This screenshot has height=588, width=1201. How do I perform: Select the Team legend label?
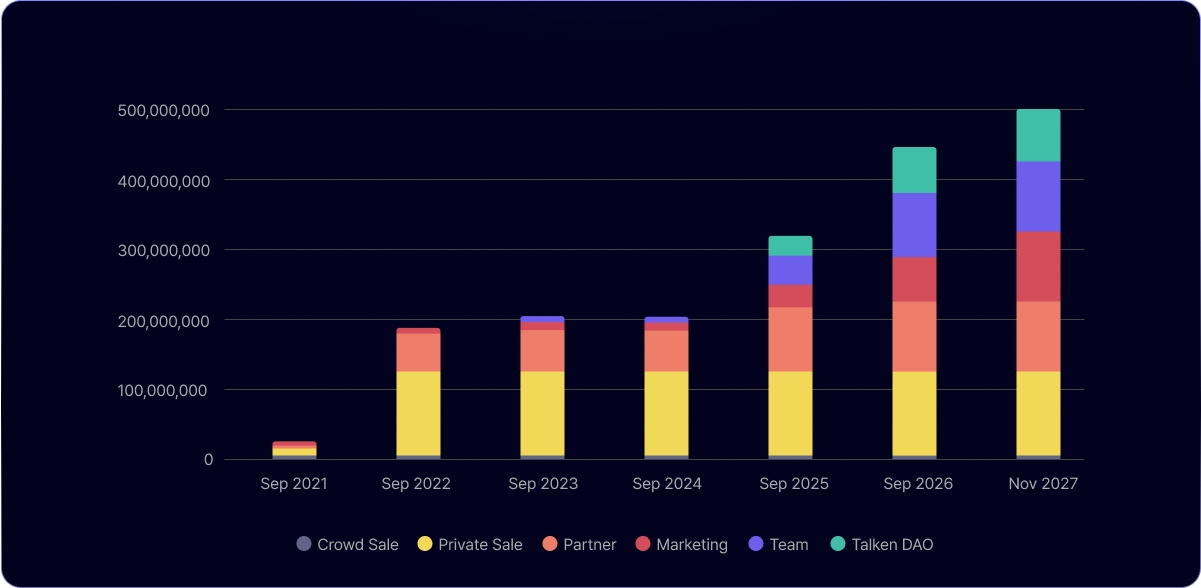tap(789, 545)
